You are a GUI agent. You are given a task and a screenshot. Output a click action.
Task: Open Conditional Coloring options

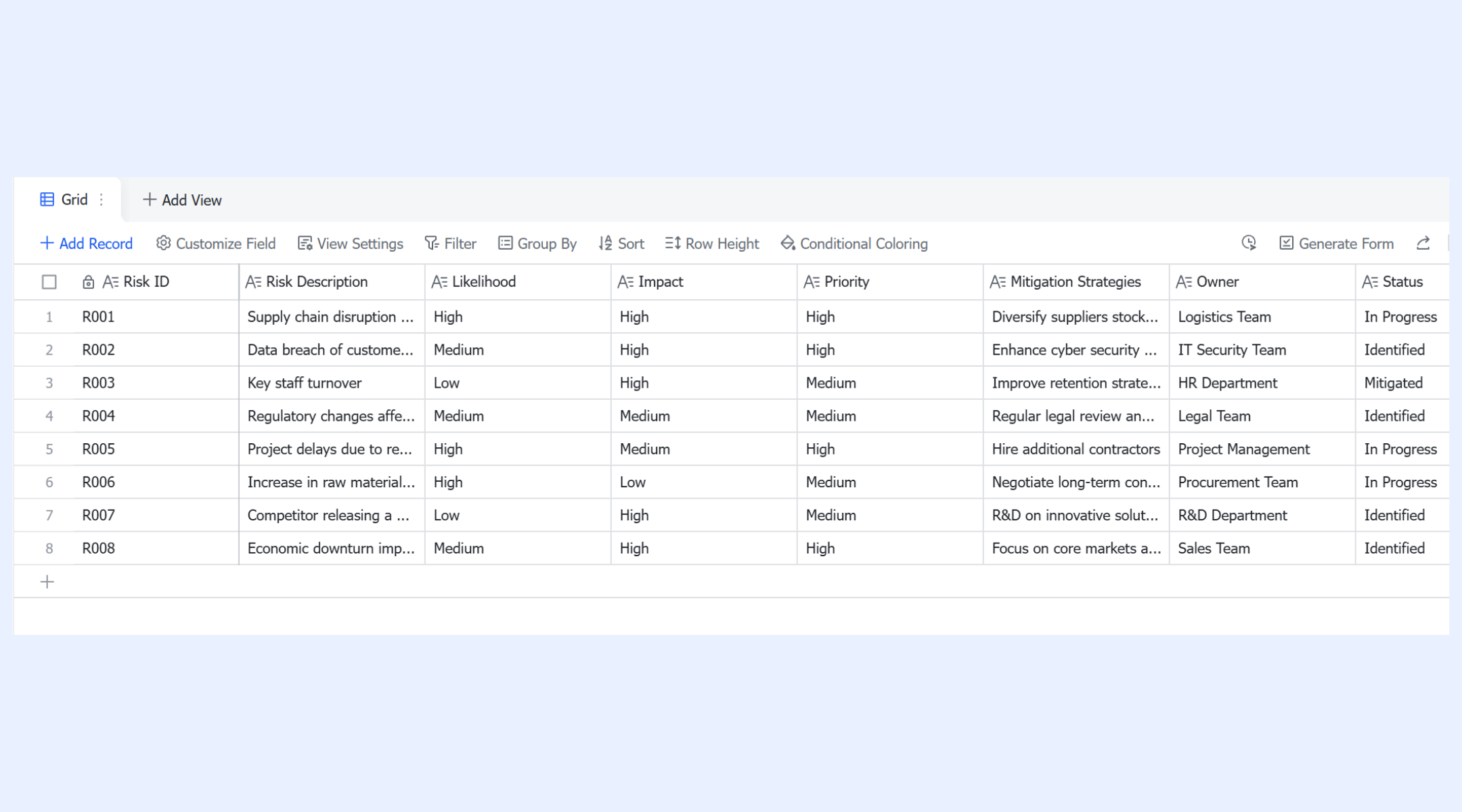854,244
